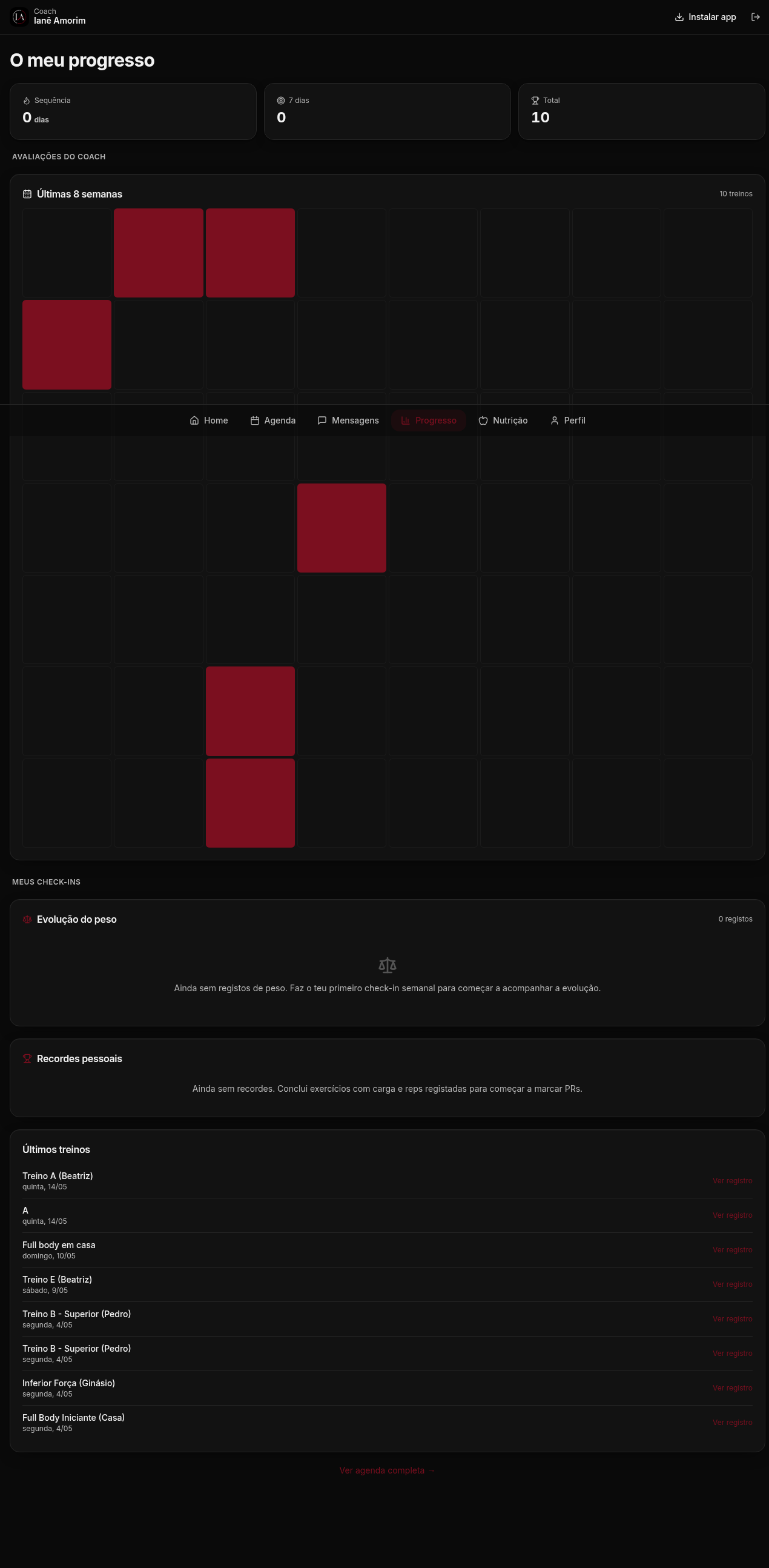Click the logout icon
This screenshot has width=769, height=1568.
coord(755,17)
